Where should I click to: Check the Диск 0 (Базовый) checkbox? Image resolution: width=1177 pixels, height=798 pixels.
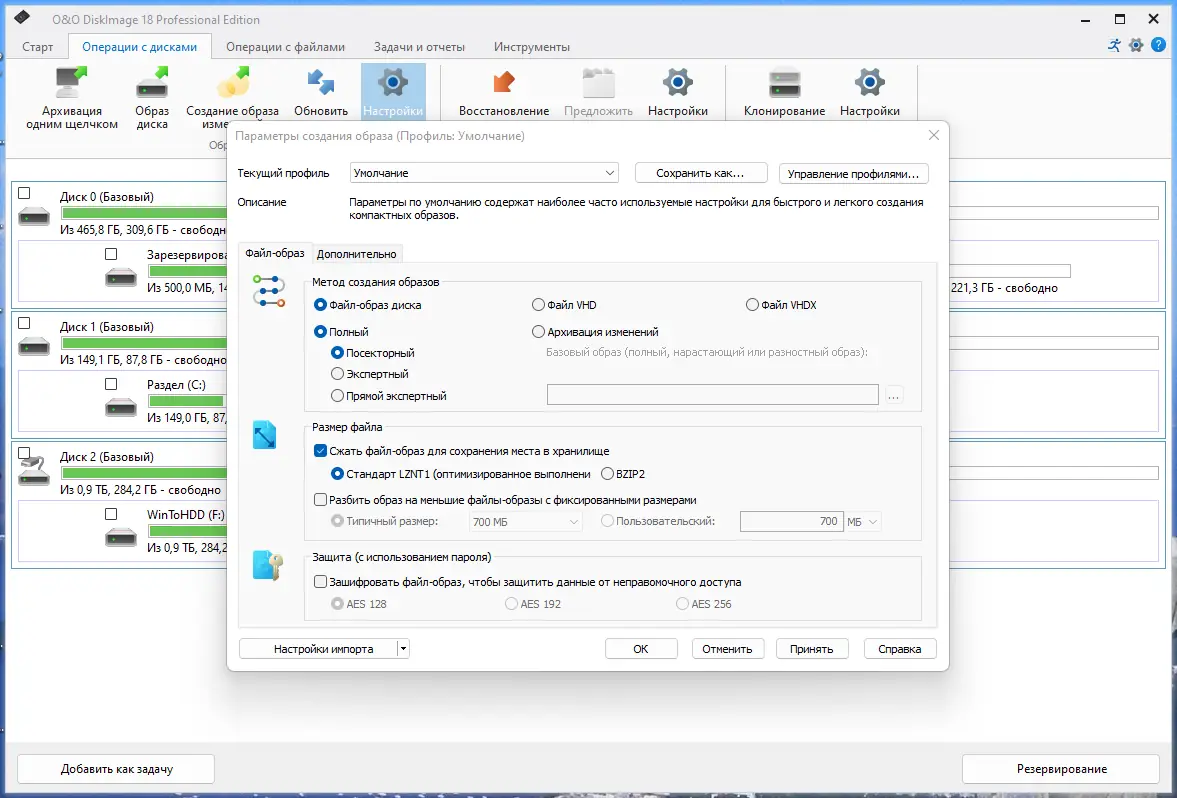click(24, 193)
